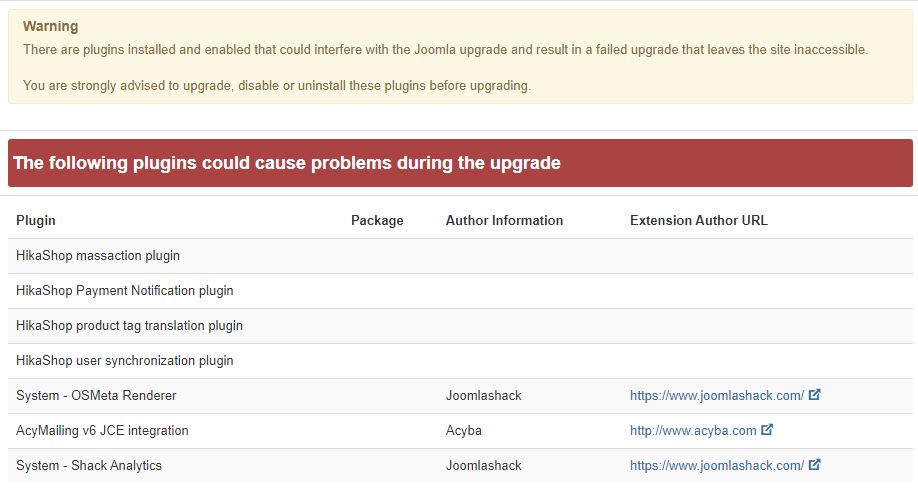Select HikaShop user synchronization plugin row

tap(125, 361)
